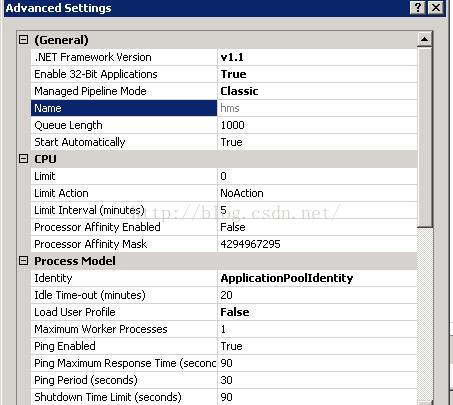
Task: Select the CPU Limit property
Action: (x=124, y=176)
